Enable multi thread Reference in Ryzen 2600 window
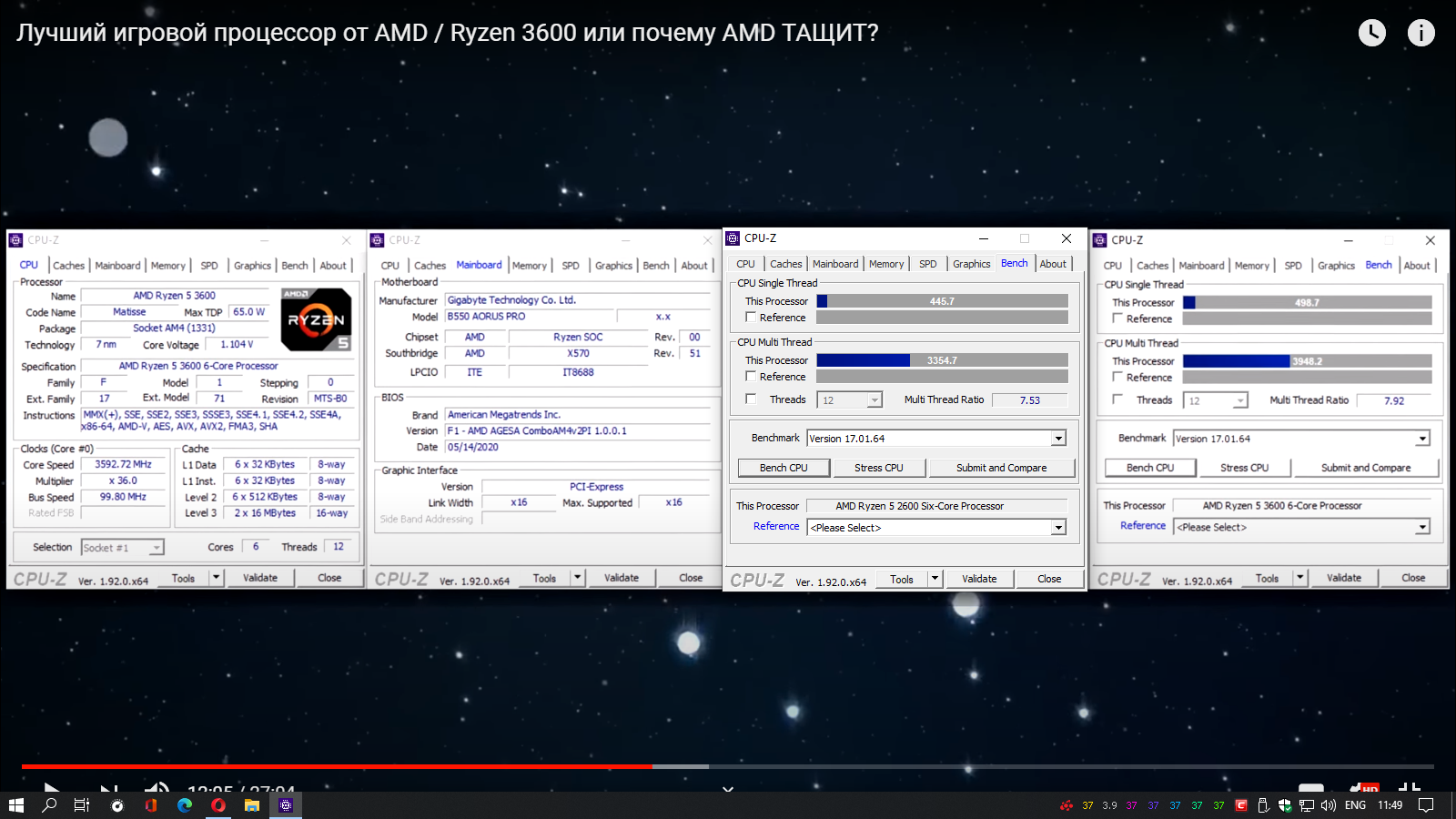This screenshot has width=1456, height=819. pos(751,377)
